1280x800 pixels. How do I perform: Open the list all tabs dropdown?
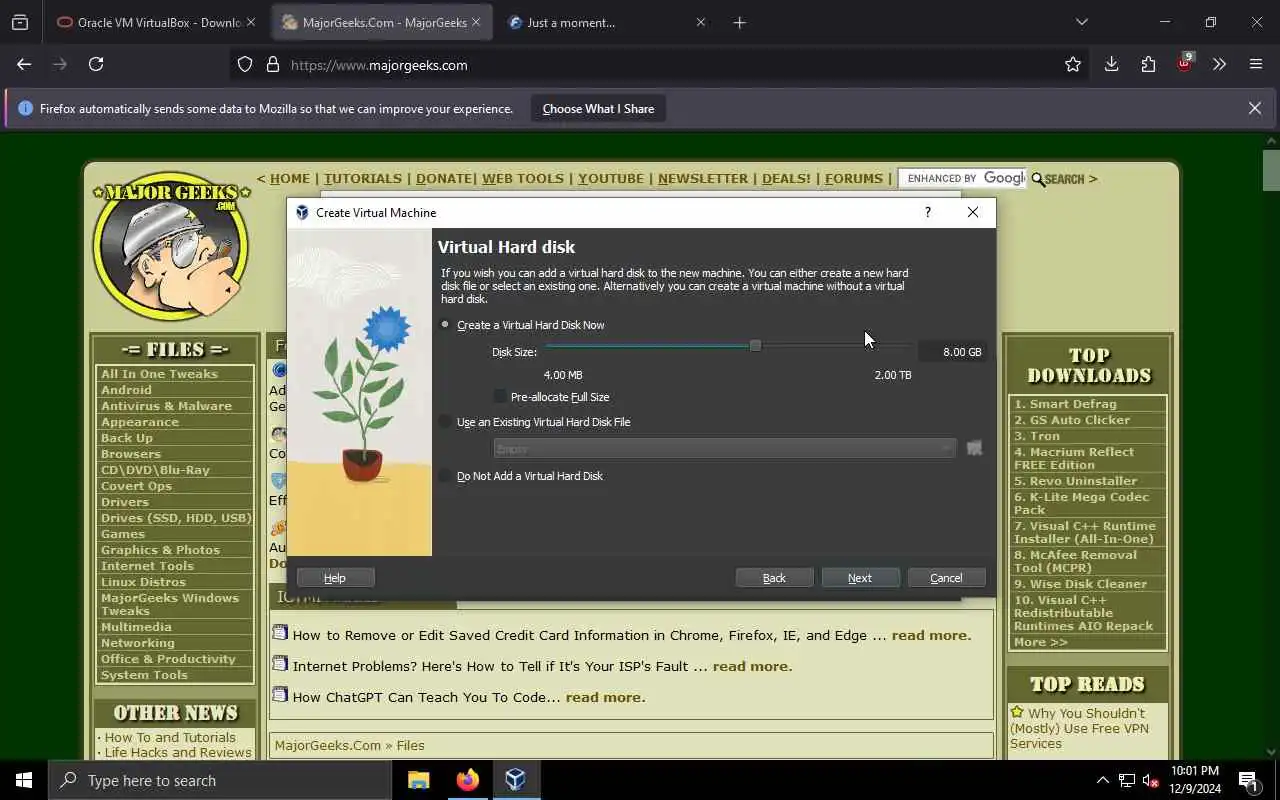tap(1081, 22)
